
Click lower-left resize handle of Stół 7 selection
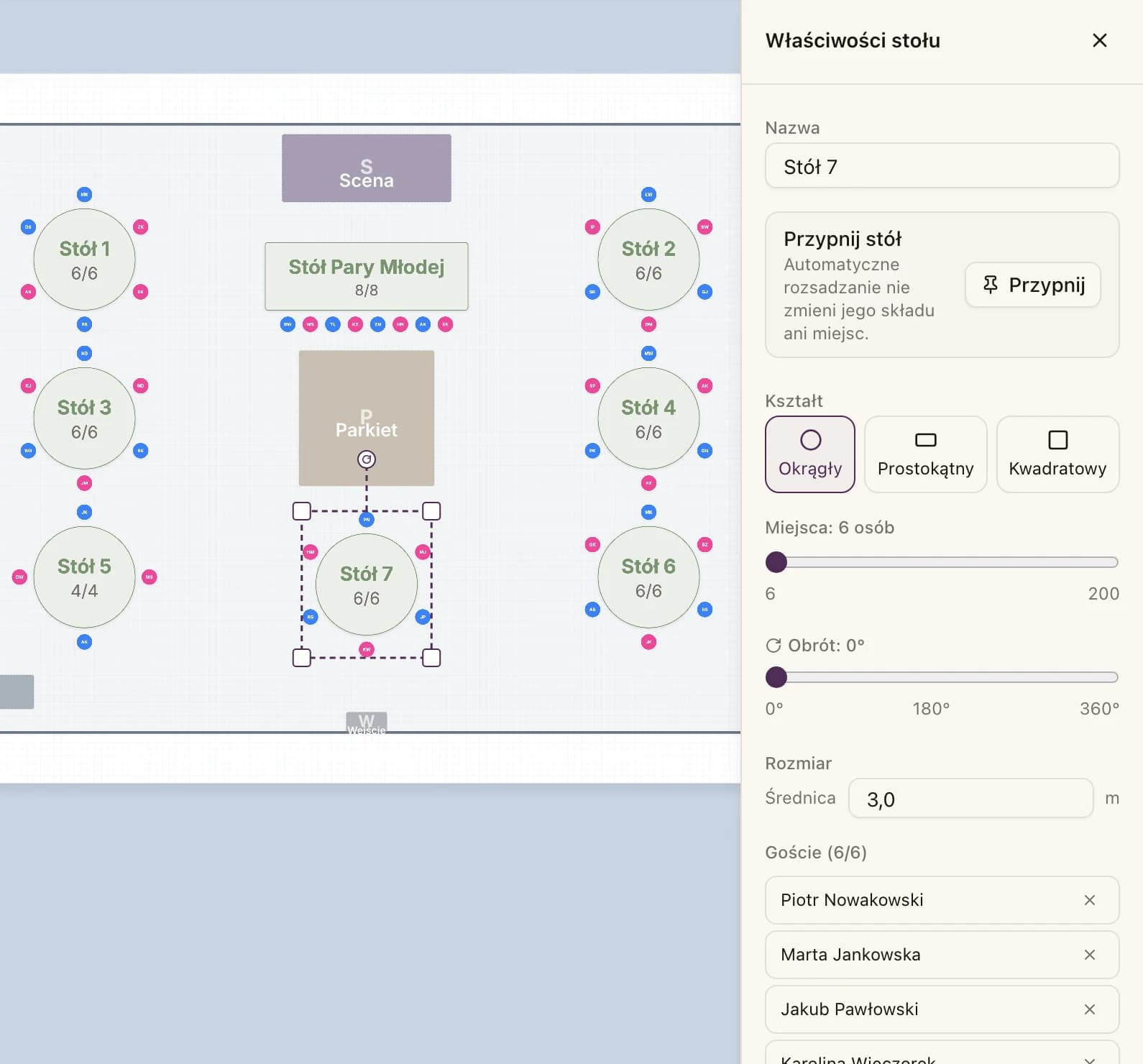[302, 658]
